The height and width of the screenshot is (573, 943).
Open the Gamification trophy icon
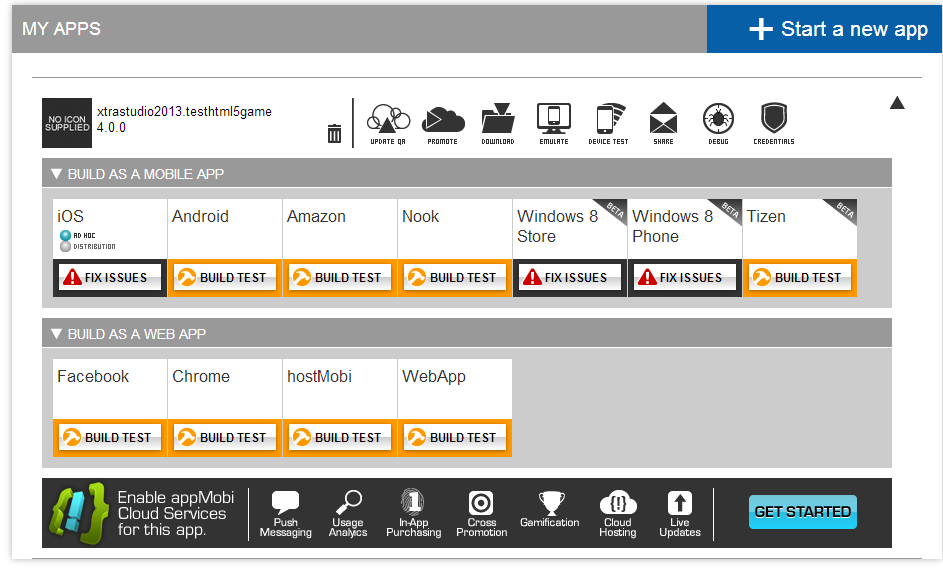550,510
